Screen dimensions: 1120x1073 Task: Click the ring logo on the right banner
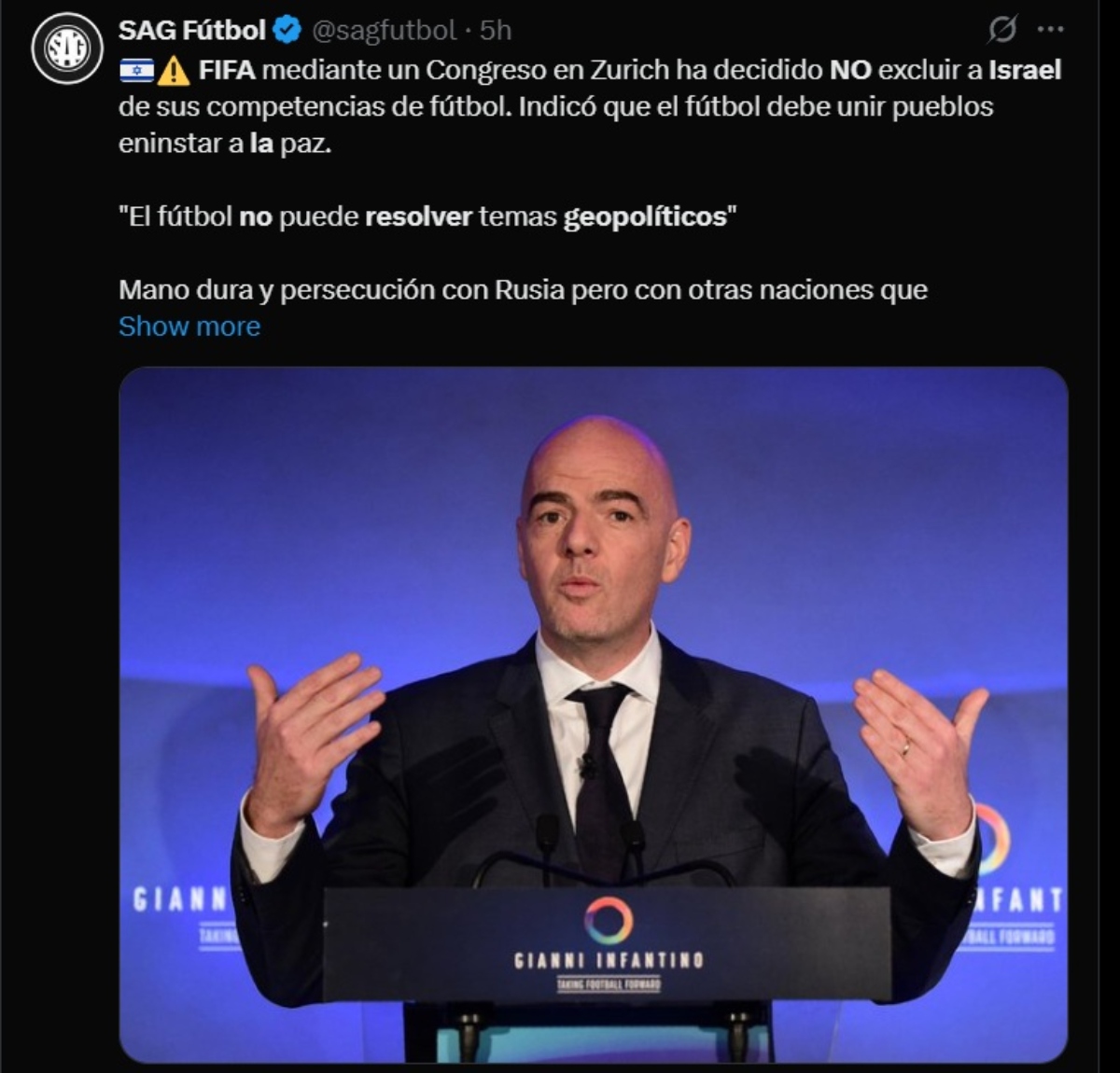click(992, 837)
